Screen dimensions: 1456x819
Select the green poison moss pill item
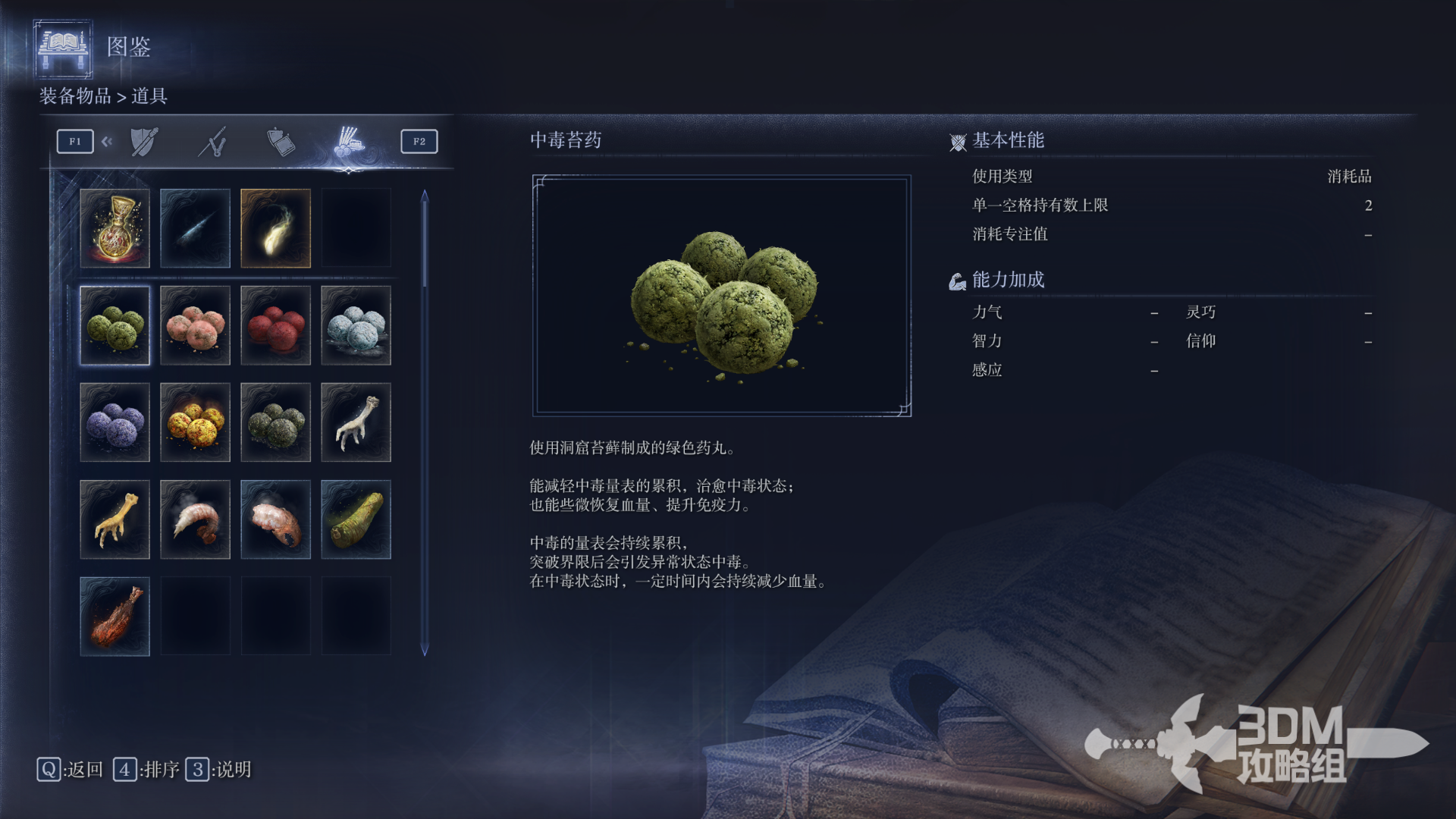pyautogui.click(x=115, y=325)
